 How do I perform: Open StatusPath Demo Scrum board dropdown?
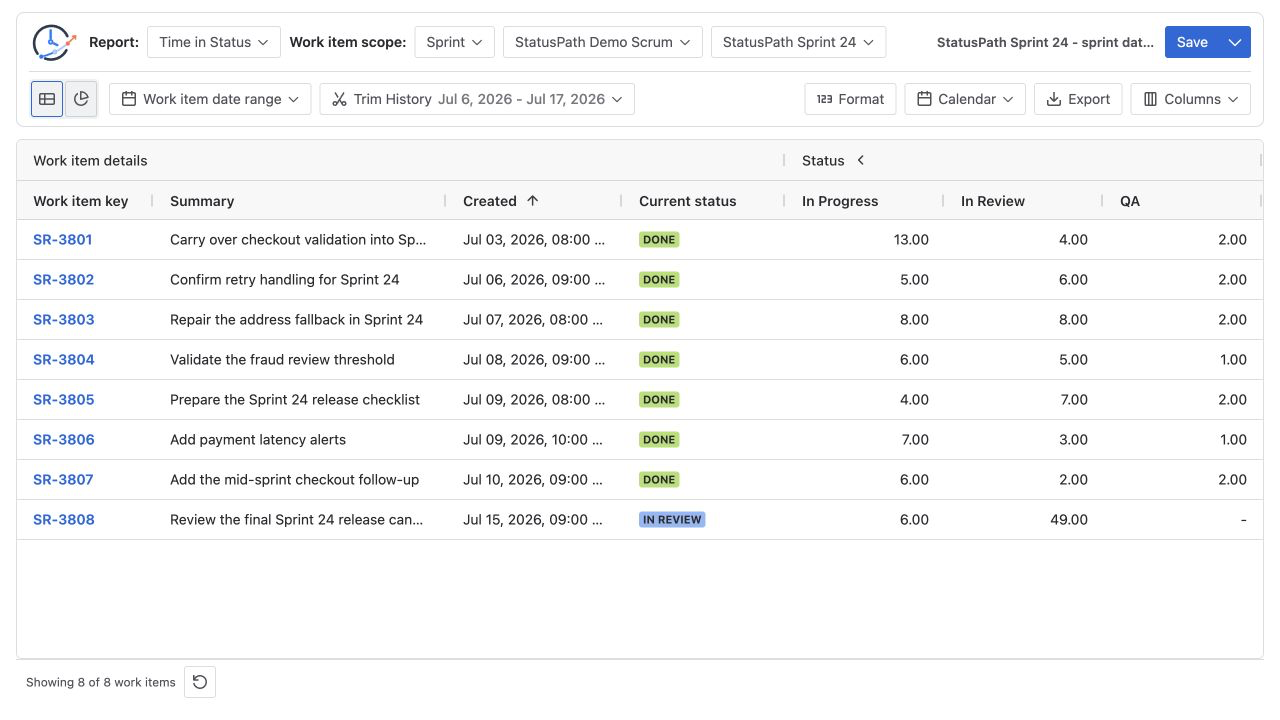pos(603,42)
